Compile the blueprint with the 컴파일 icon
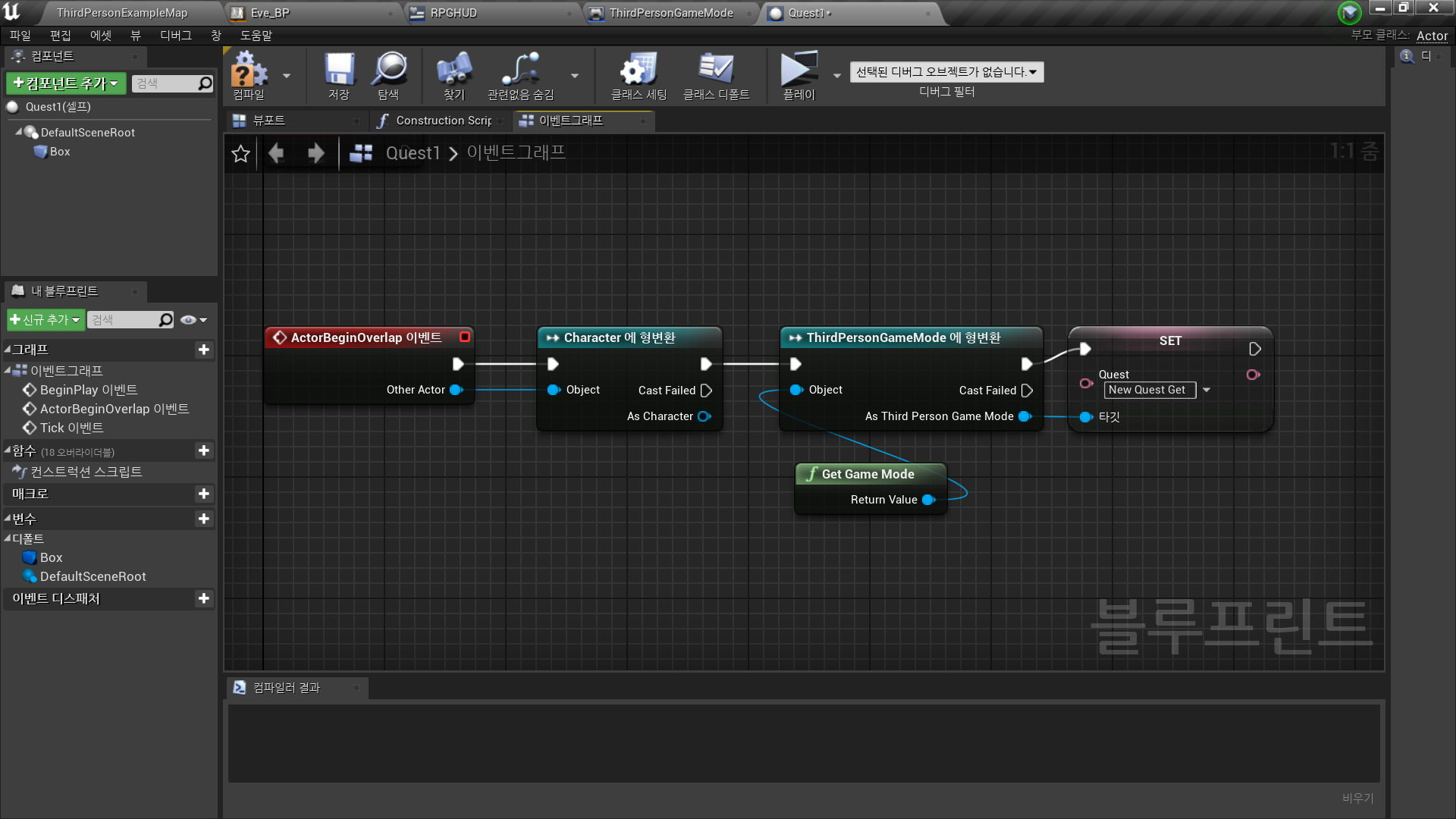Screen dimensions: 1456x819 (250, 75)
